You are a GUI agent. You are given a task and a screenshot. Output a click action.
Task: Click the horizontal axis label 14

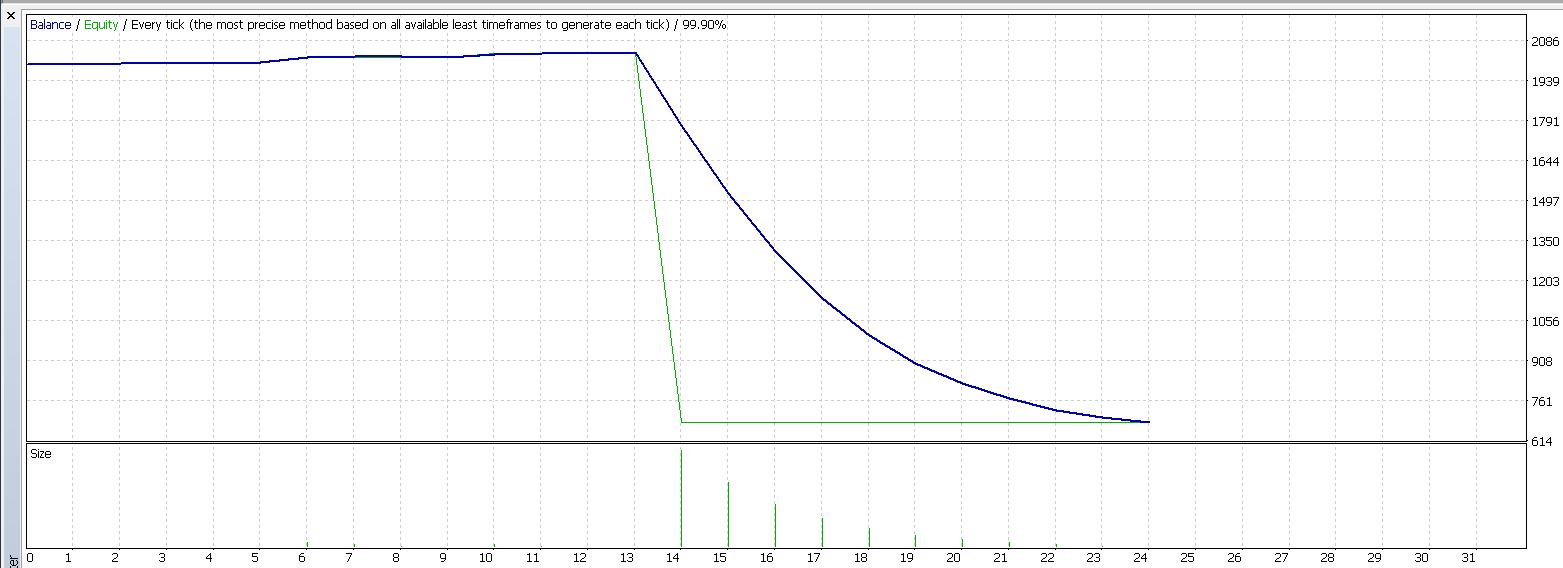point(675,558)
